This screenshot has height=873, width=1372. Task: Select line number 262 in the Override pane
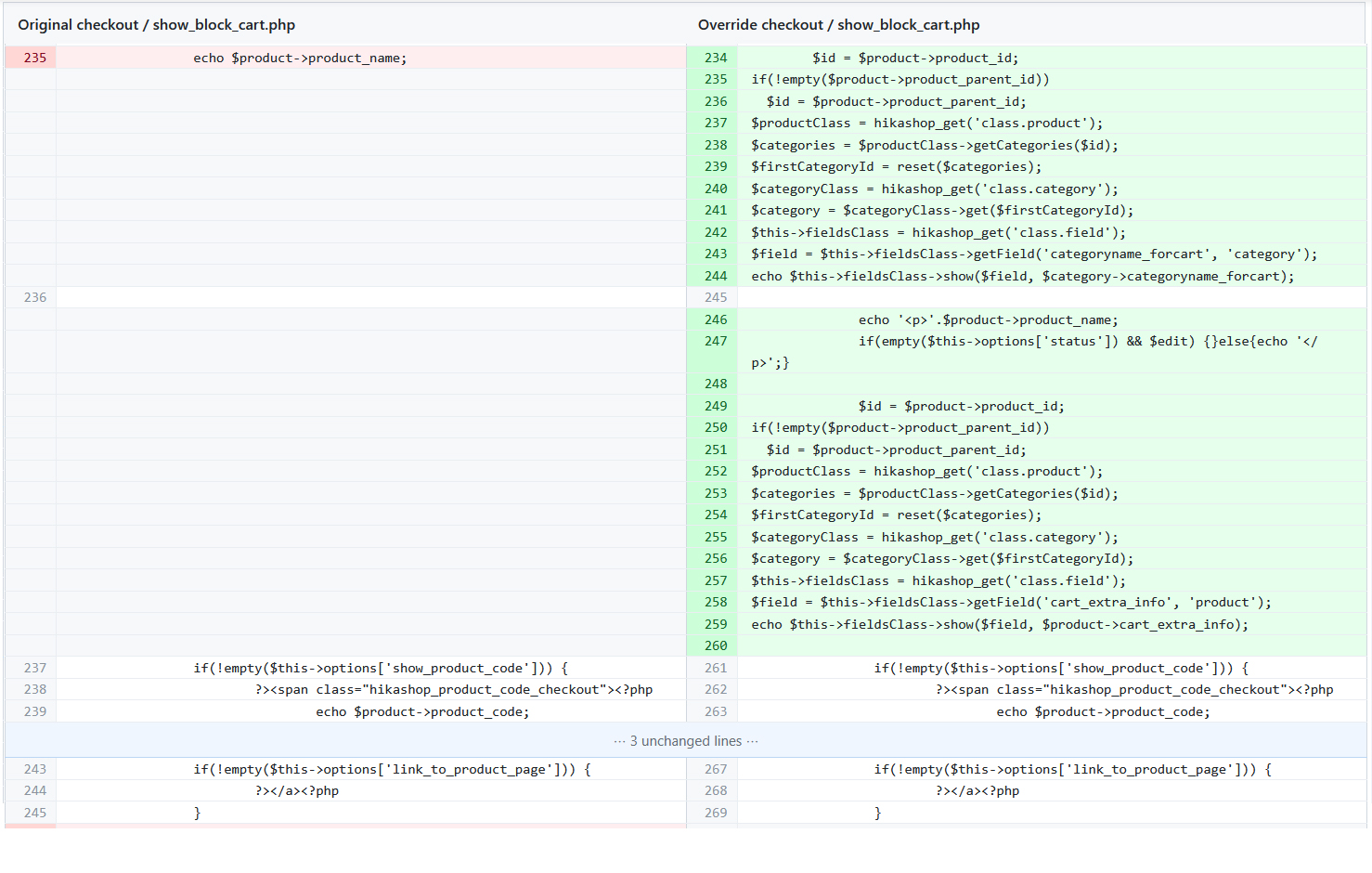click(716, 689)
